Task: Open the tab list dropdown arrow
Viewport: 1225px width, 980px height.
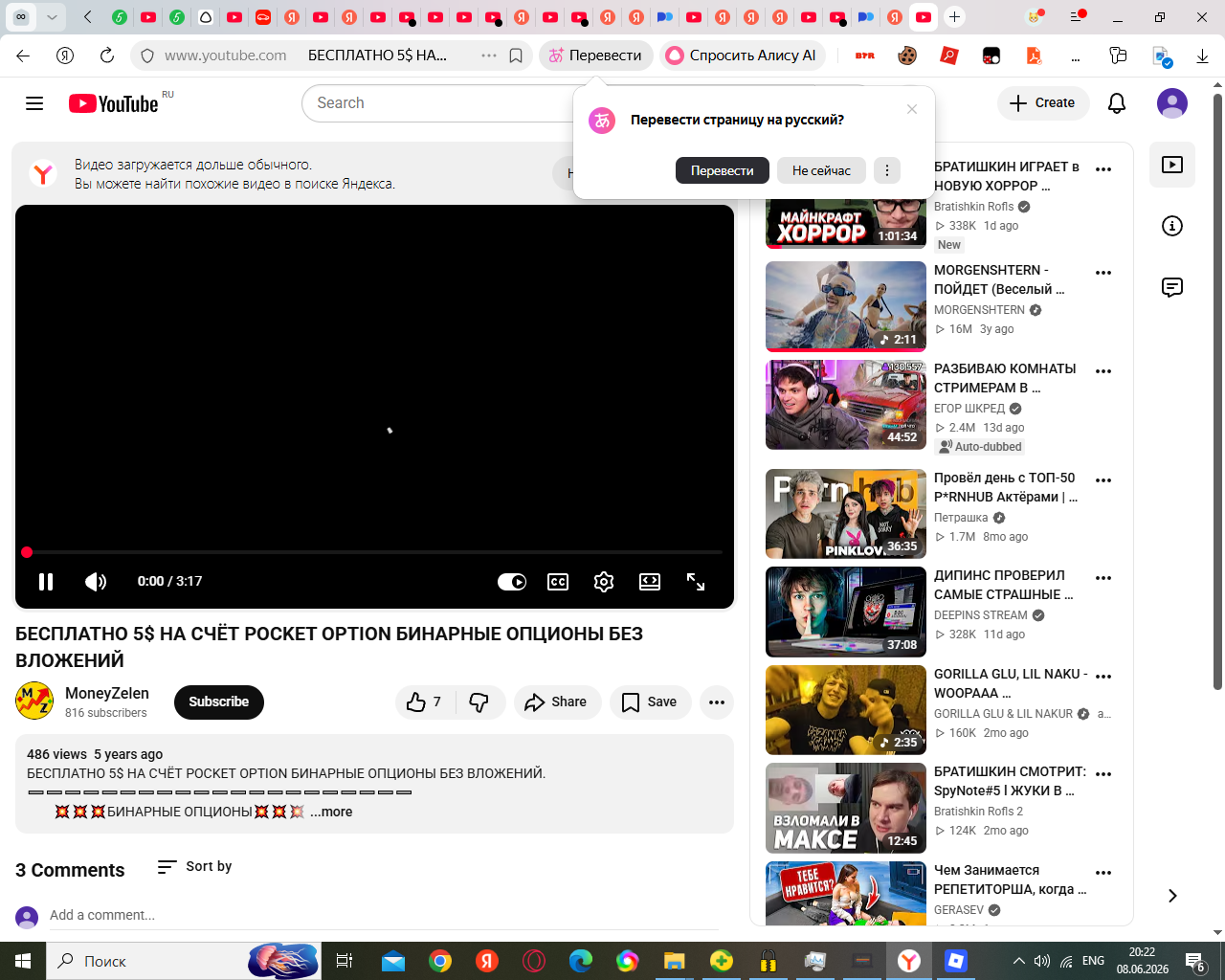Action: [x=52, y=17]
